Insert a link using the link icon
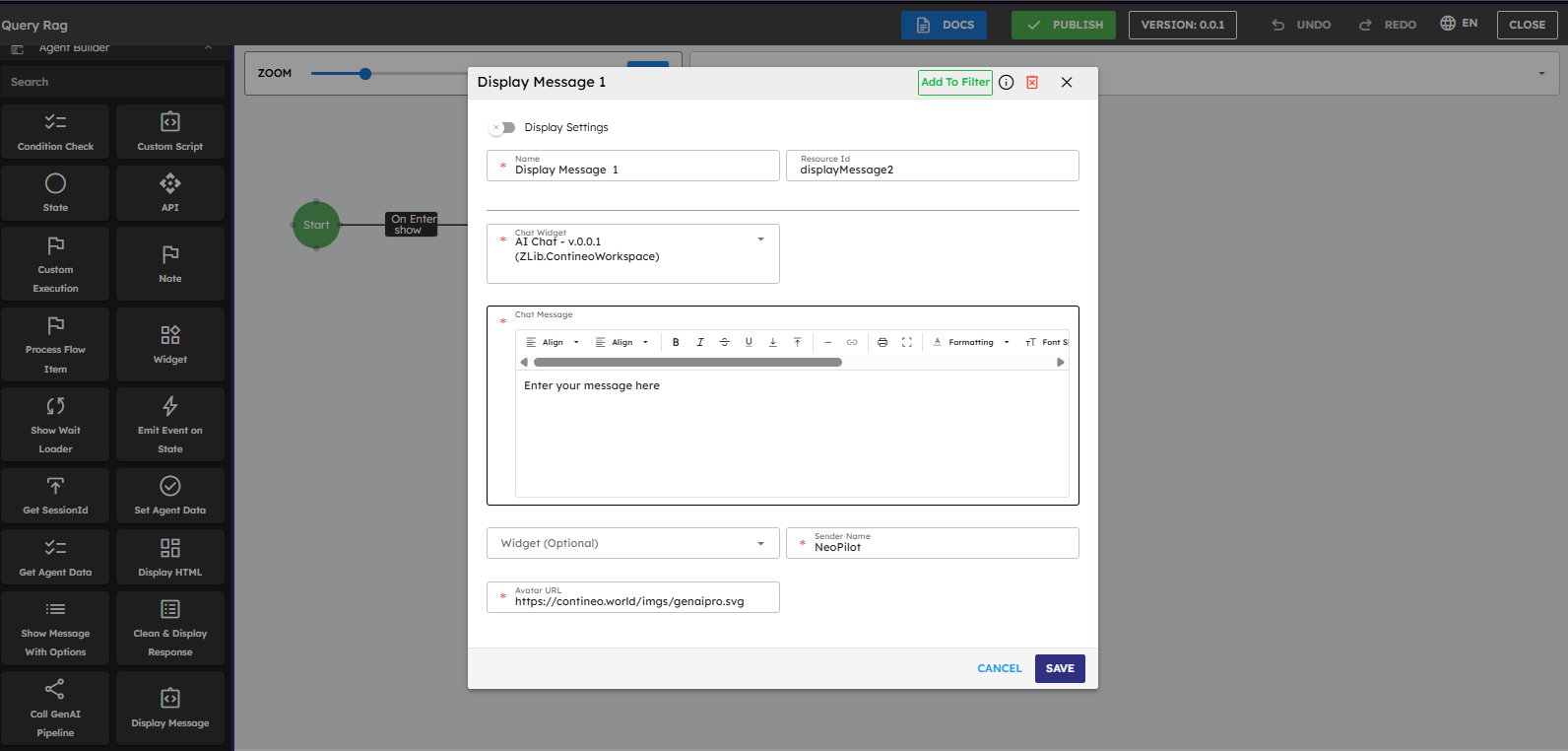The image size is (1568, 751). click(852, 342)
